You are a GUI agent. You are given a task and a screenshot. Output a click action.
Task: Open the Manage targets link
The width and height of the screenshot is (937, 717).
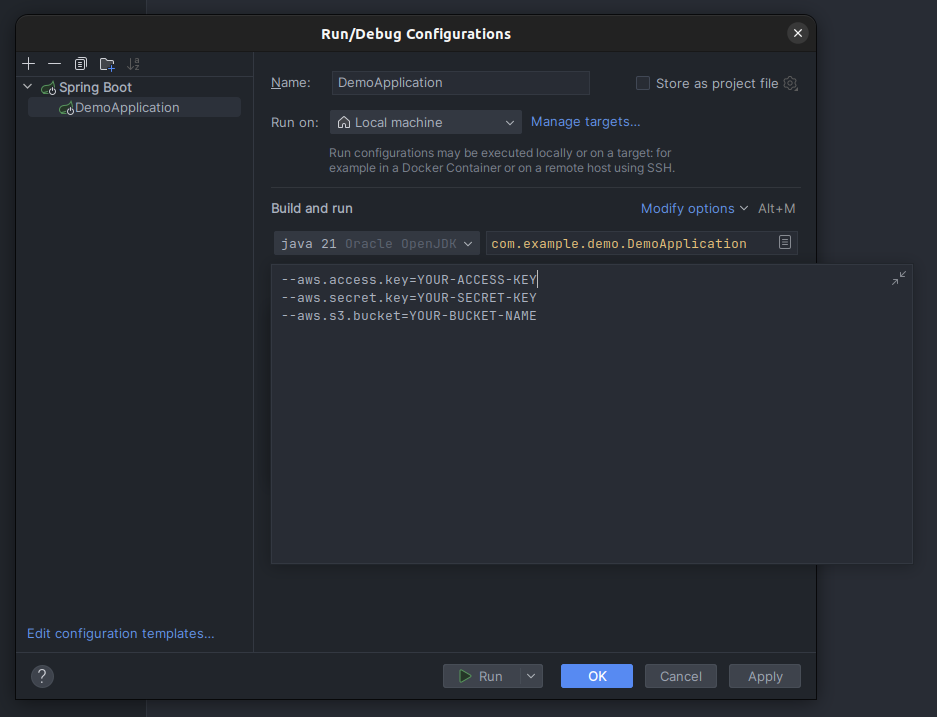click(586, 122)
